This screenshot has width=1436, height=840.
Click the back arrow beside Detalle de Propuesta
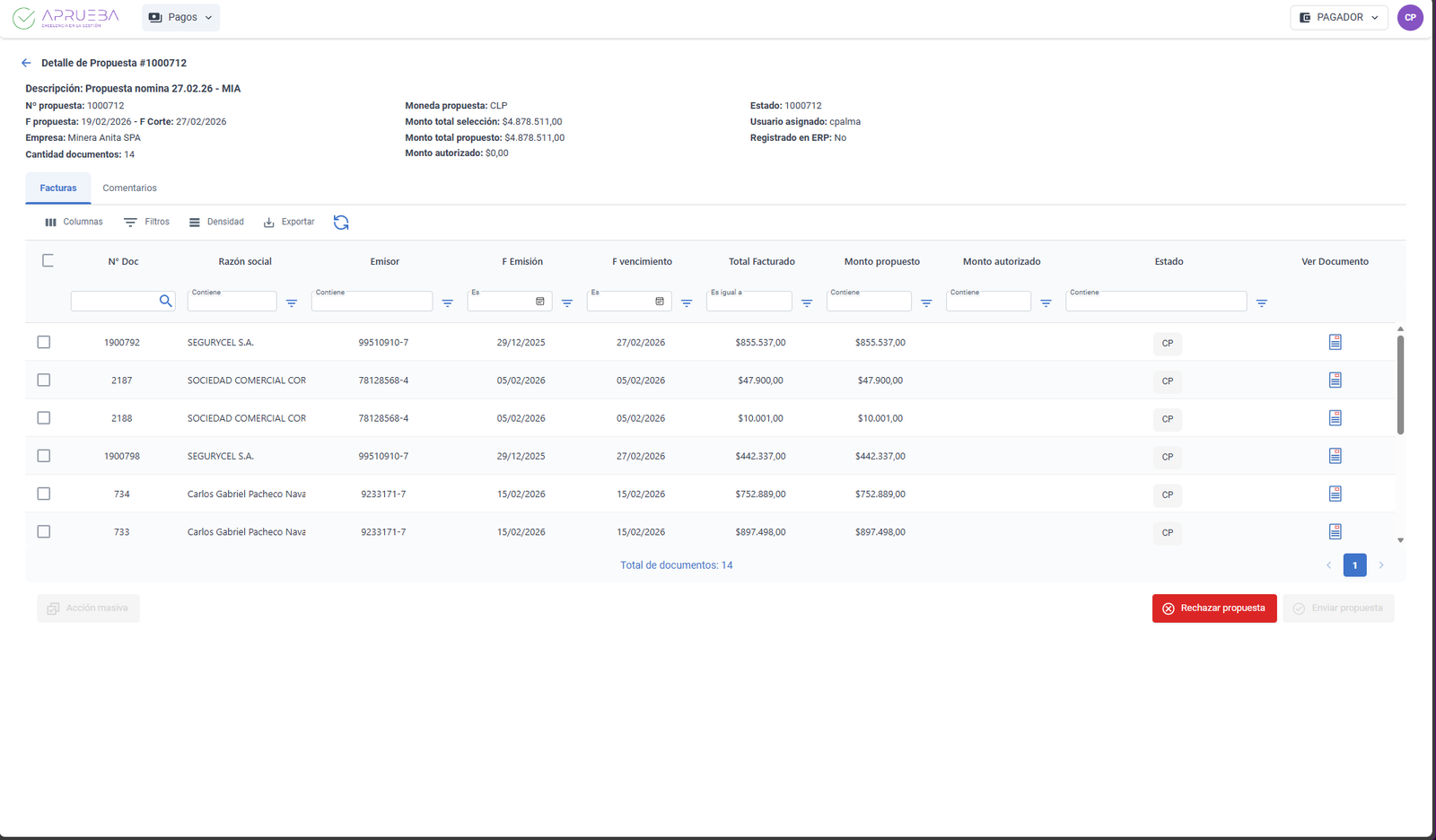click(x=26, y=63)
